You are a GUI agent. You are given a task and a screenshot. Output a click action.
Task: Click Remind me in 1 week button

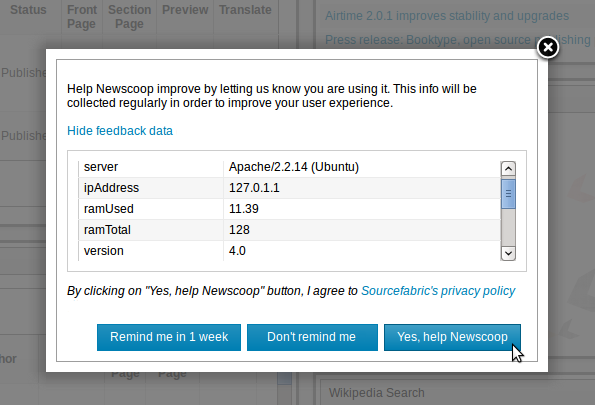coord(169,337)
